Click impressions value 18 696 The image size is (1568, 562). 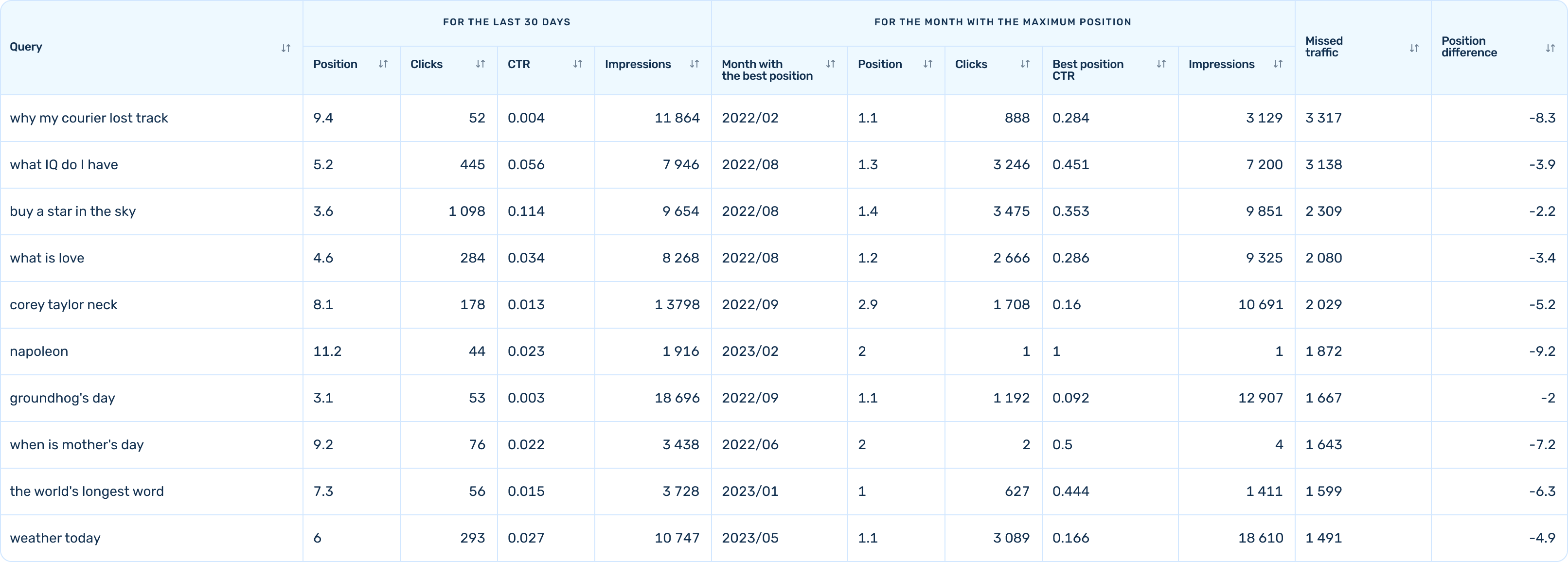tap(677, 398)
